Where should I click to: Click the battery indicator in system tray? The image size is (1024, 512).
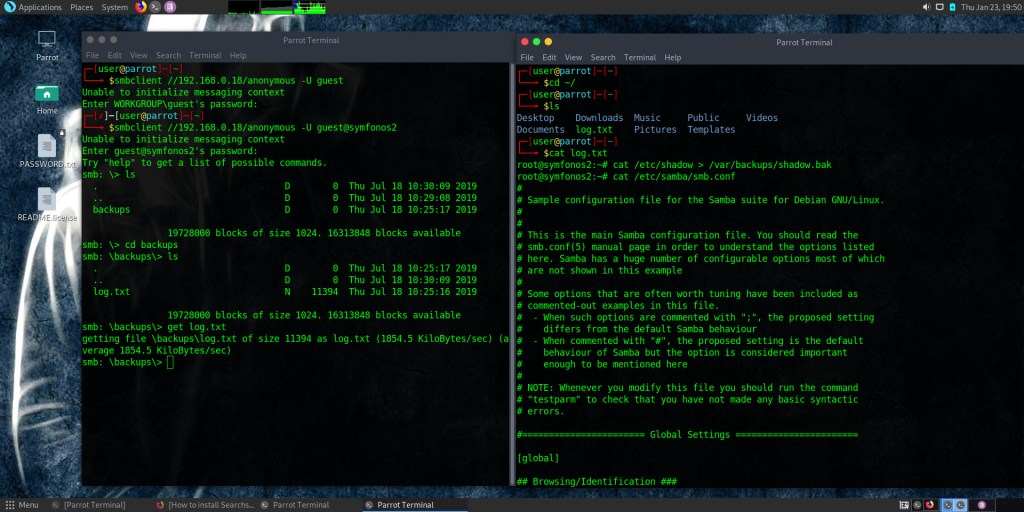tap(952, 7)
